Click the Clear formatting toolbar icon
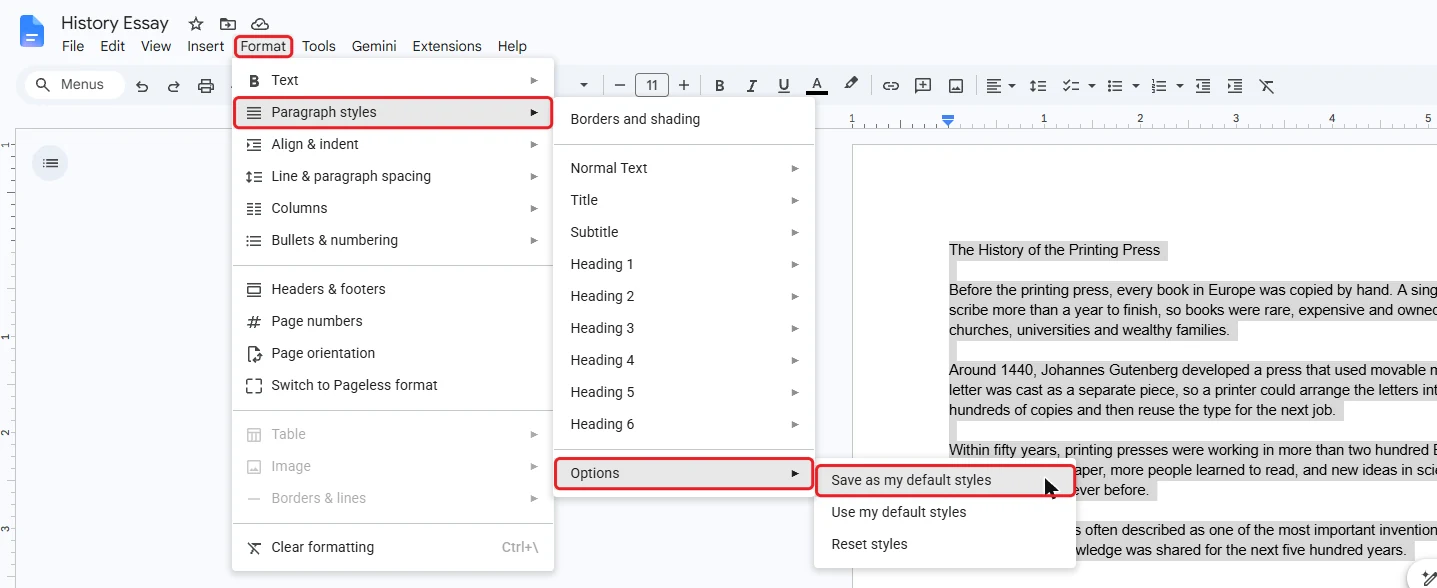 [x=1267, y=86]
